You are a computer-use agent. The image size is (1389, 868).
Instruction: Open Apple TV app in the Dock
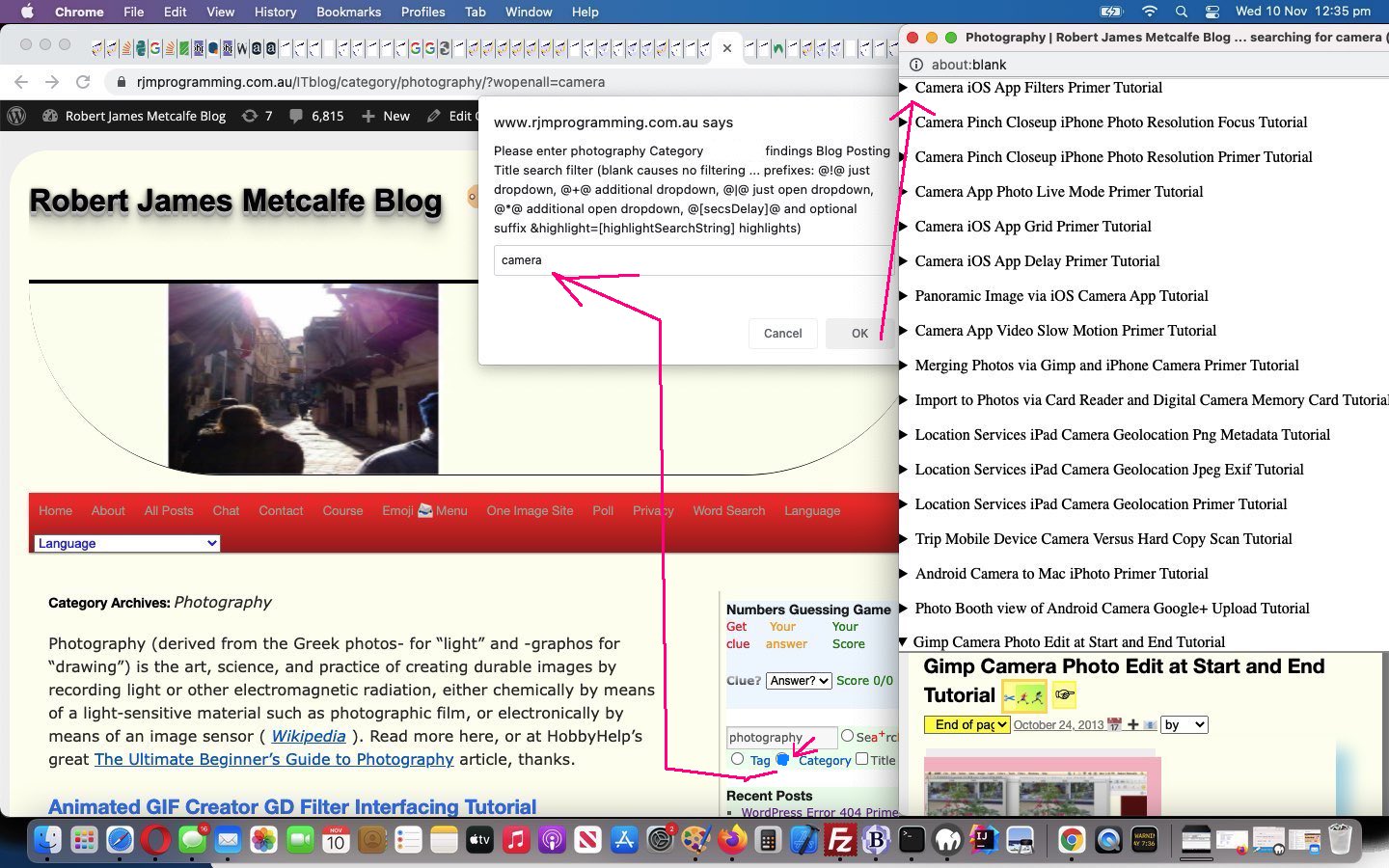(x=479, y=841)
